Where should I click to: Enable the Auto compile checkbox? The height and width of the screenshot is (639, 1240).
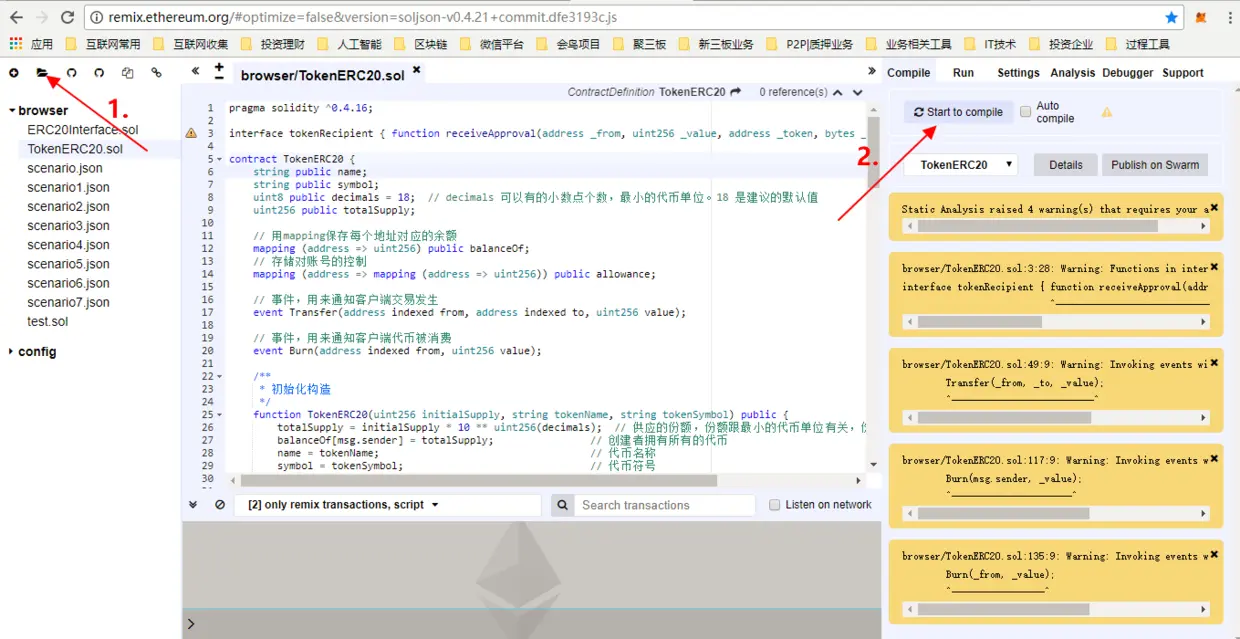(1025, 112)
